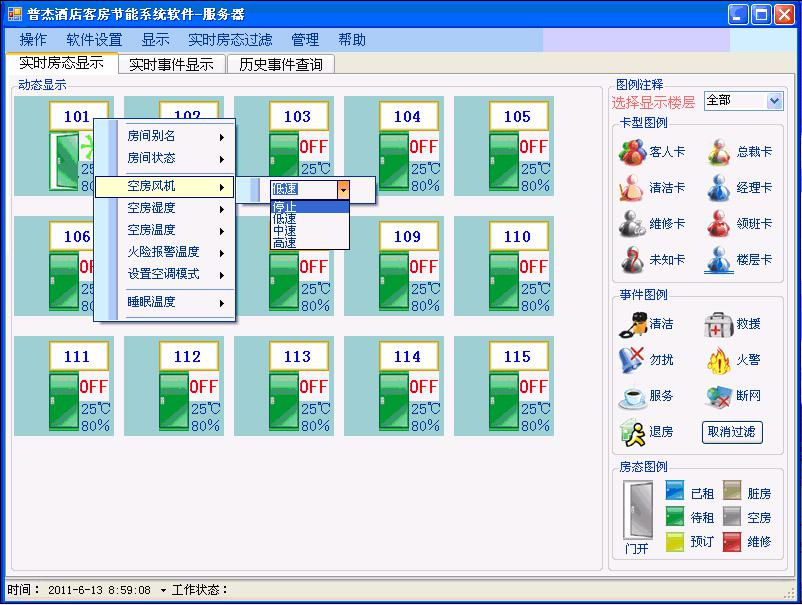This screenshot has height=605, width=802.
Task: Select the 维修卡 maintenance card icon
Action: (632, 224)
